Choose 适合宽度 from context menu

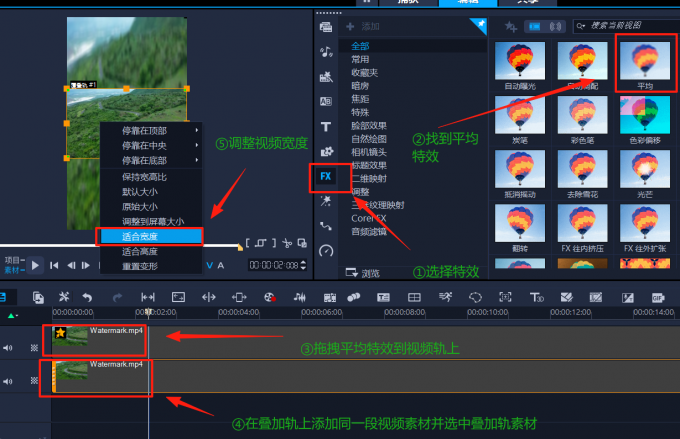151,236
